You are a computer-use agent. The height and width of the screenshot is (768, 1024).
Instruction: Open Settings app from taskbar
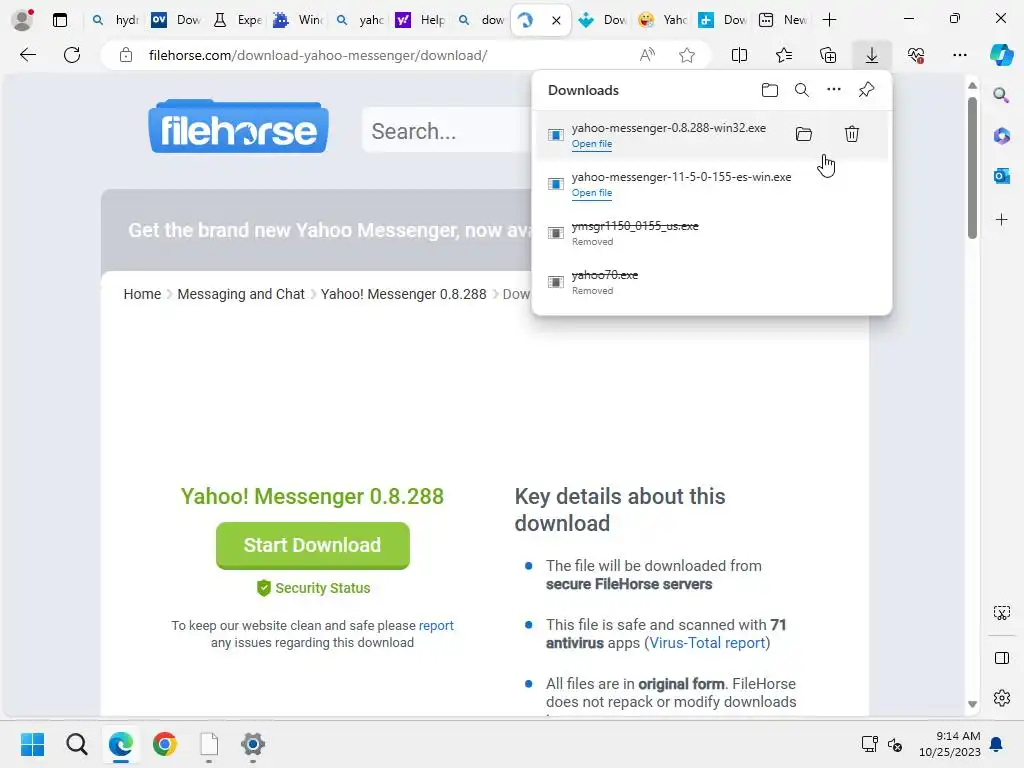coord(253,744)
